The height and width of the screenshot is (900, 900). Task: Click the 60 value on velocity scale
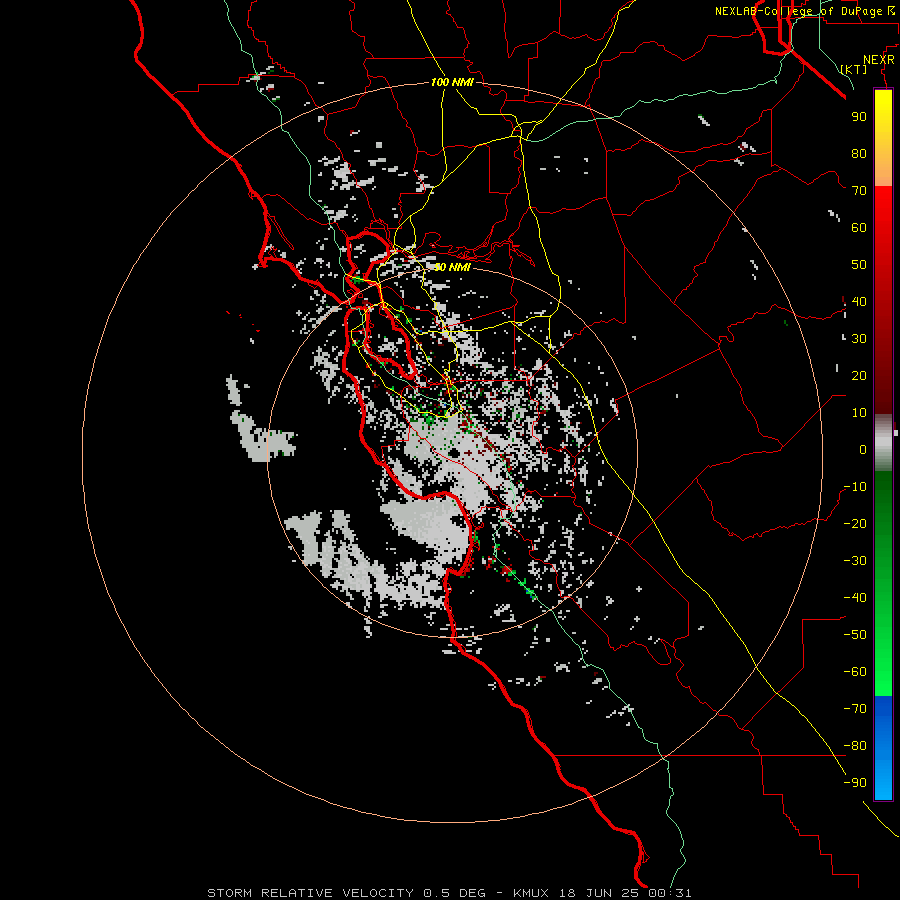pyautogui.click(x=859, y=227)
